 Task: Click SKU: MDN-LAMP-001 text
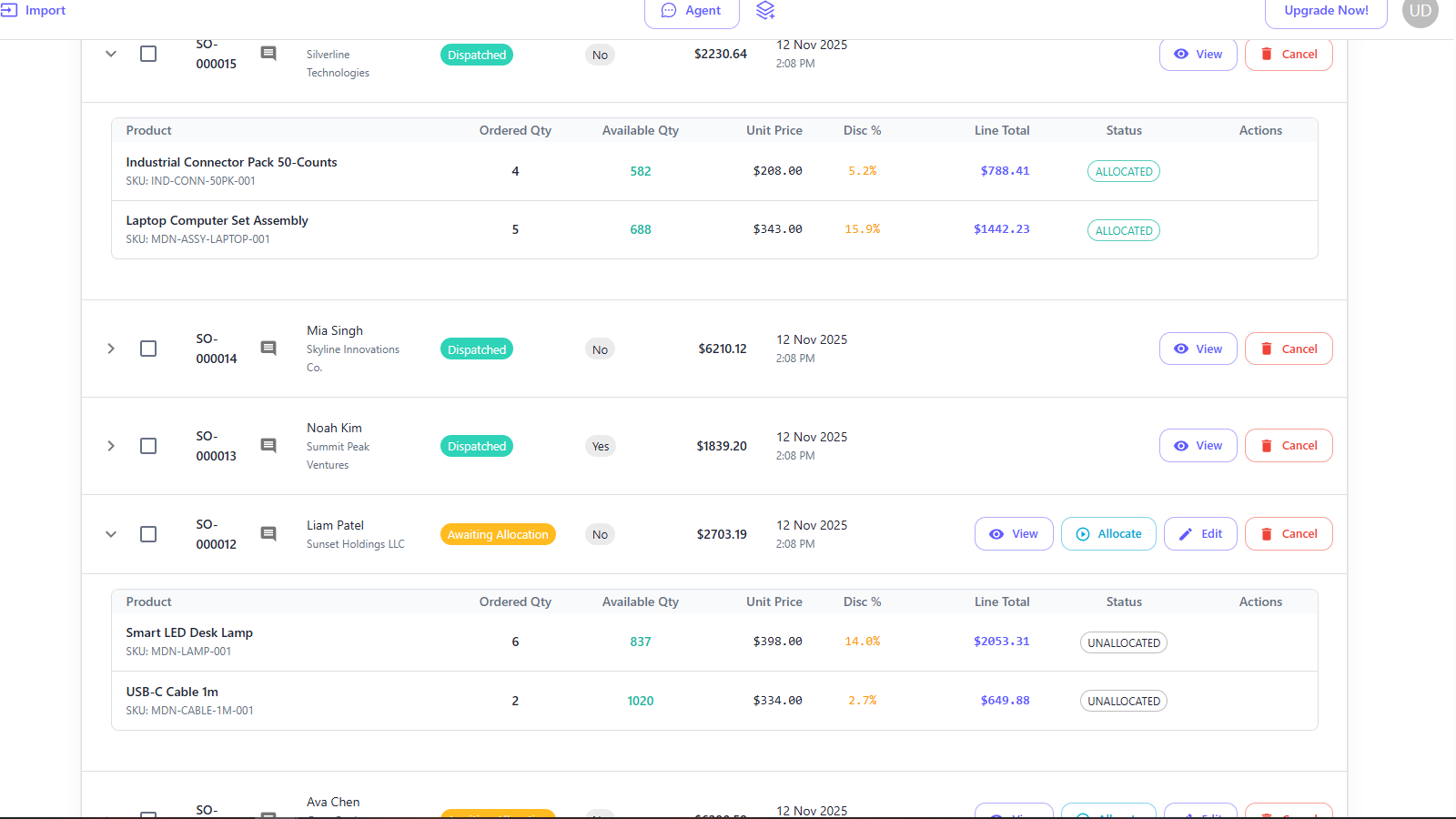[x=178, y=652]
